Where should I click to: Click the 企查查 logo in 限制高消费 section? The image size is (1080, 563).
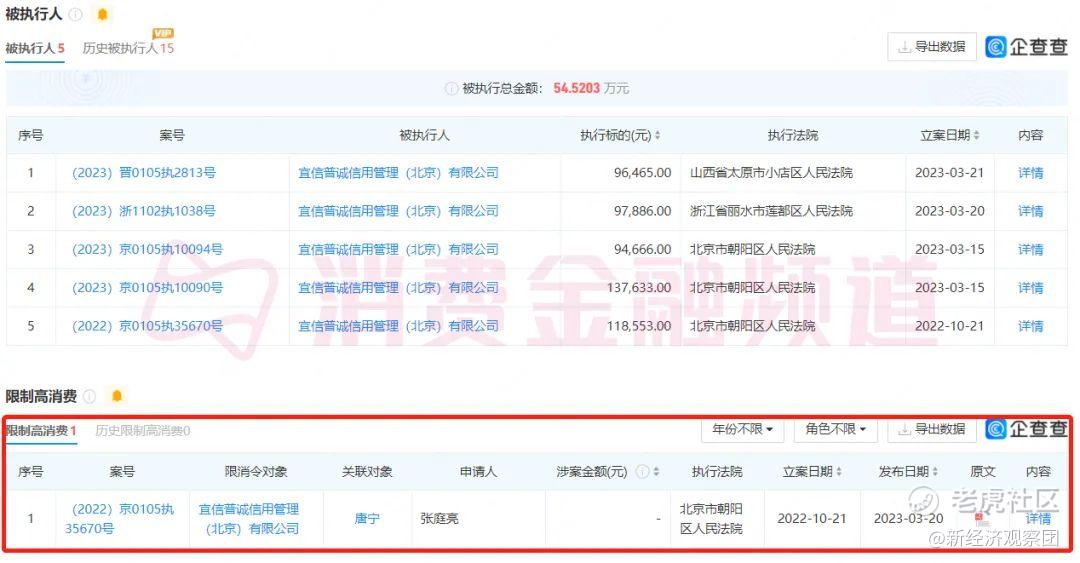click(x=1027, y=429)
